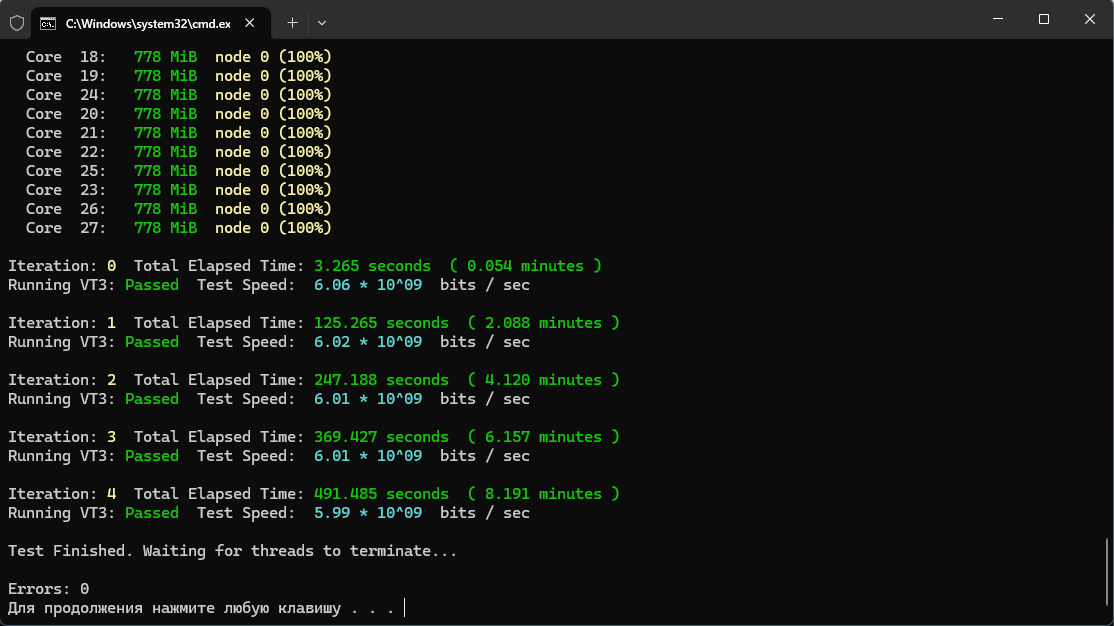Click the 'Core 18:' line

(178, 57)
